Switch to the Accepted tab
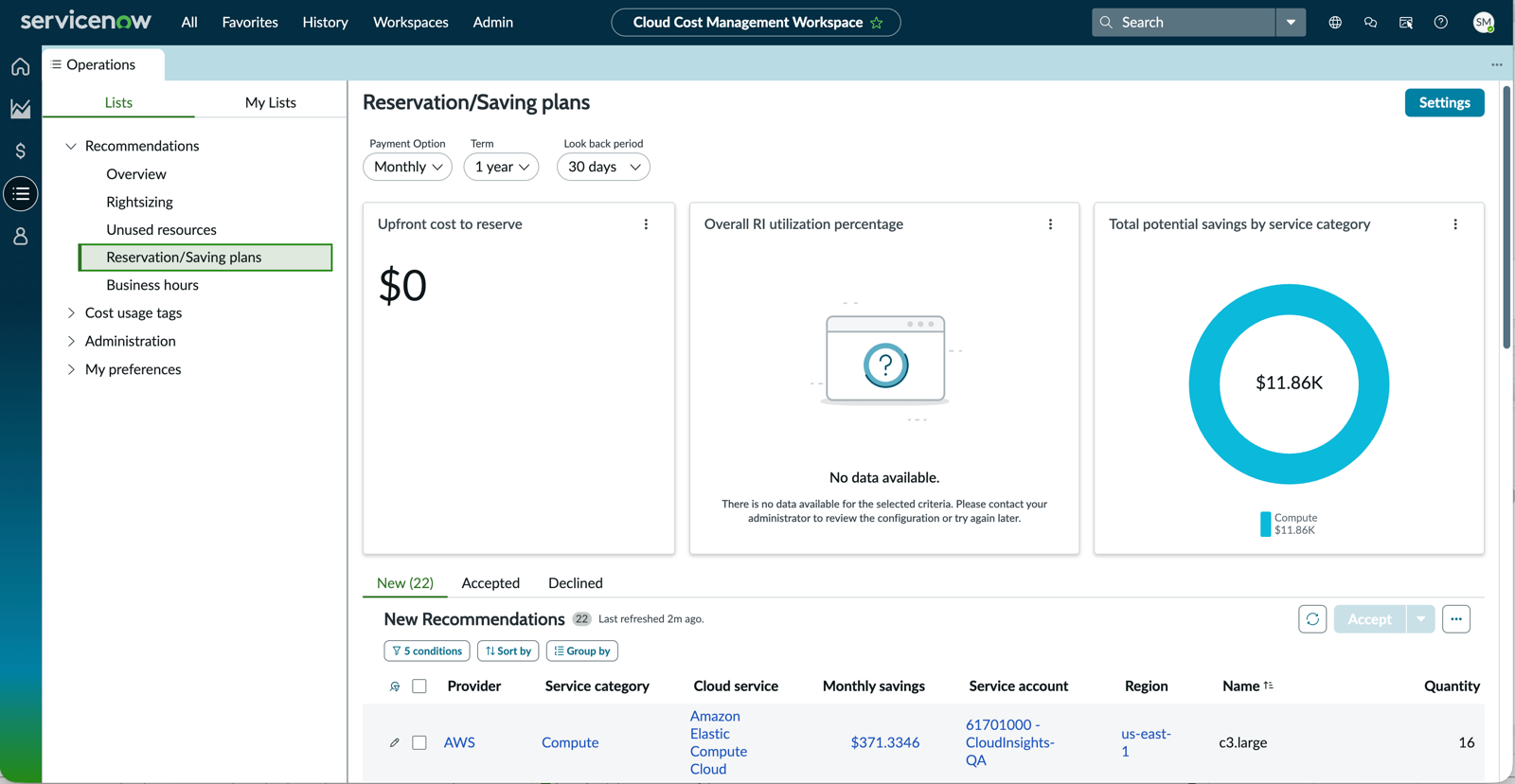This screenshot has width=1515, height=784. [x=490, y=583]
